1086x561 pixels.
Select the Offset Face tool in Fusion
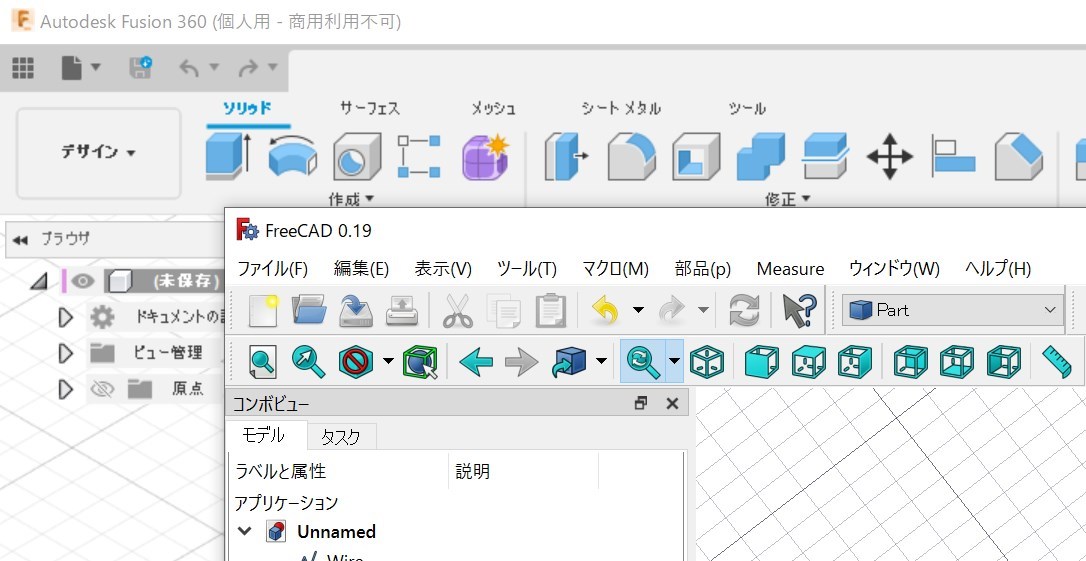[x=826, y=157]
